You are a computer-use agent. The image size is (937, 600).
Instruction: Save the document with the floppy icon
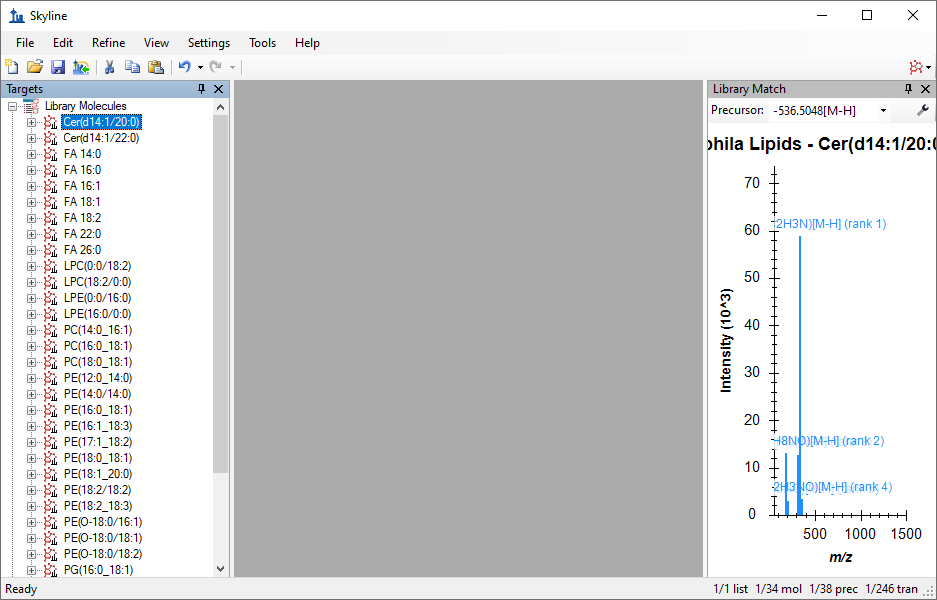tap(58, 67)
